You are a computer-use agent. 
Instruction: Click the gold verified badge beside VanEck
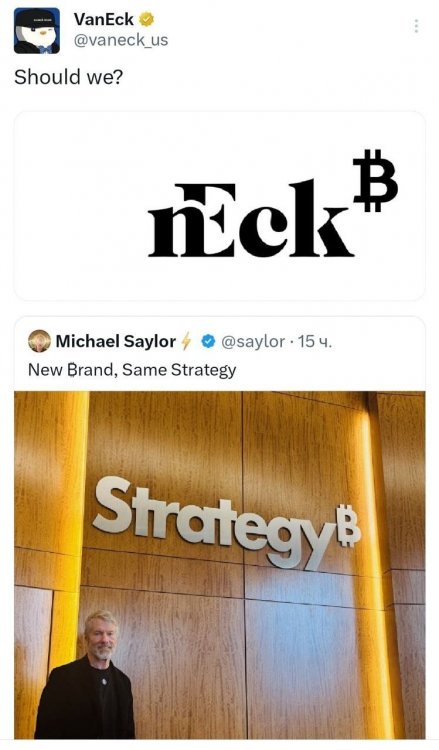point(146,20)
